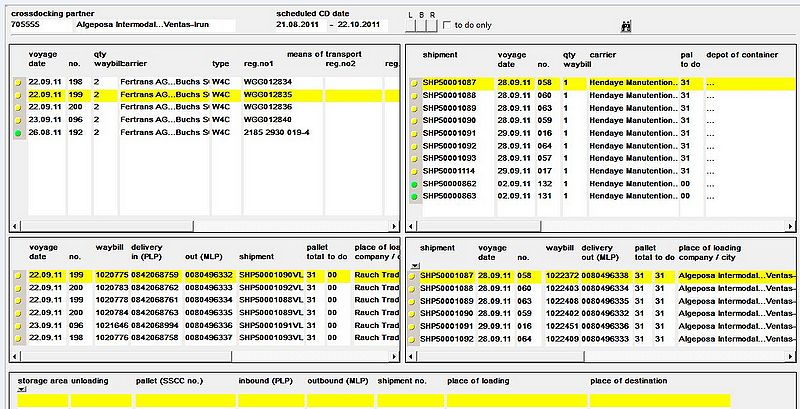Click status dot of waybill 1020778 row
This screenshot has width=800, height=409.
pyautogui.click(x=18, y=300)
